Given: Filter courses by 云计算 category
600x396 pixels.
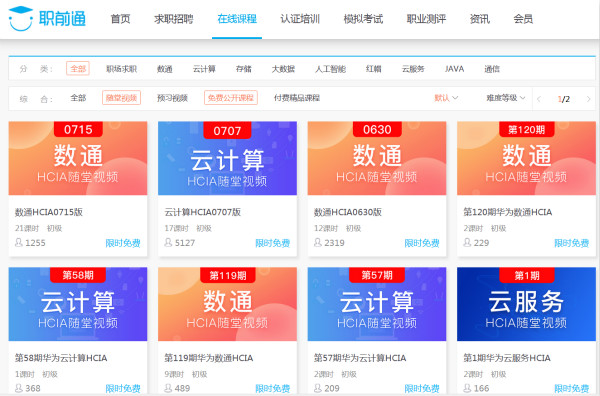Looking at the screenshot, I should coord(204,69).
